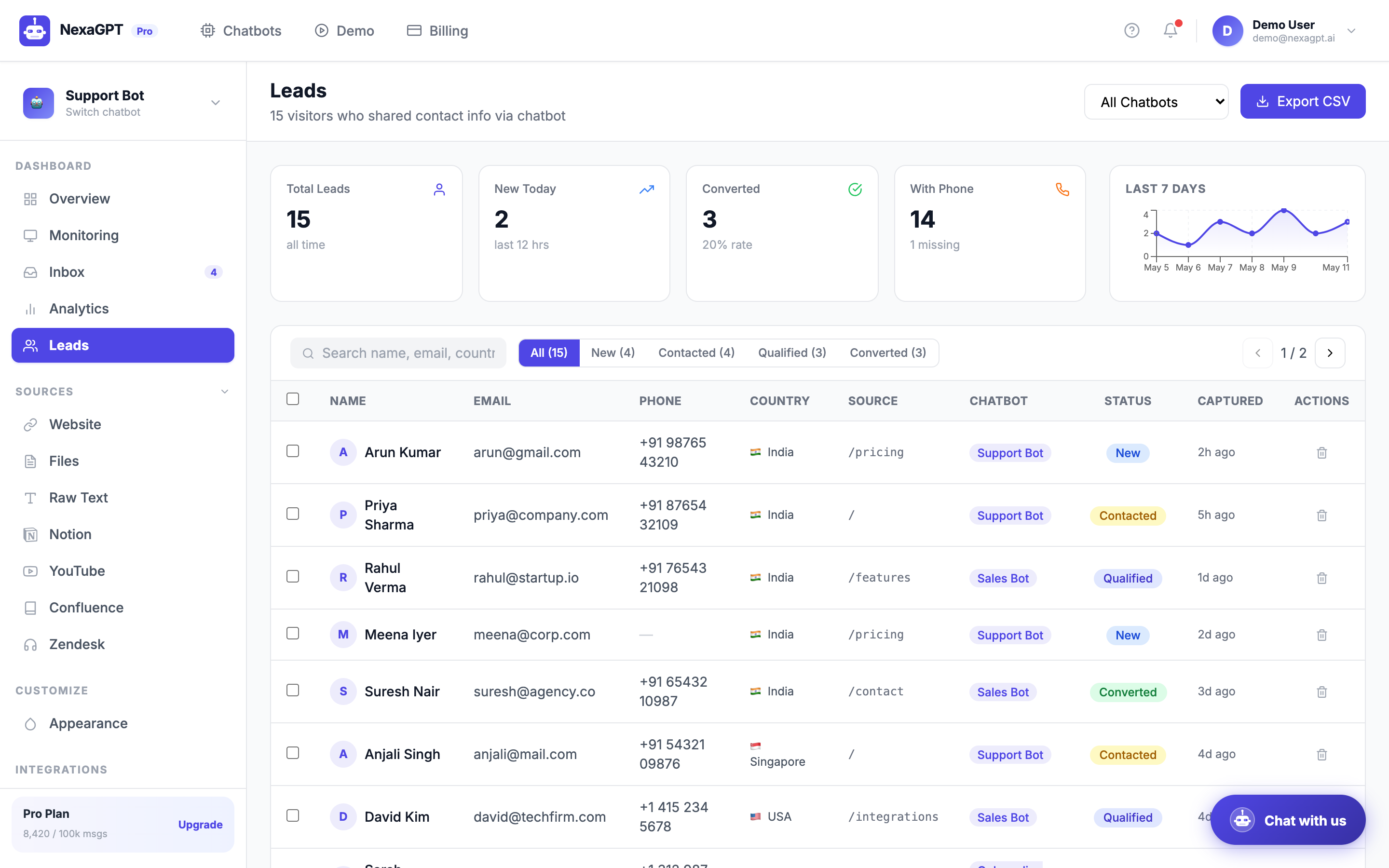Image resolution: width=1389 pixels, height=868 pixels.
Task: Click the Sales Bot tag for David Kim
Action: click(1003, 817)
